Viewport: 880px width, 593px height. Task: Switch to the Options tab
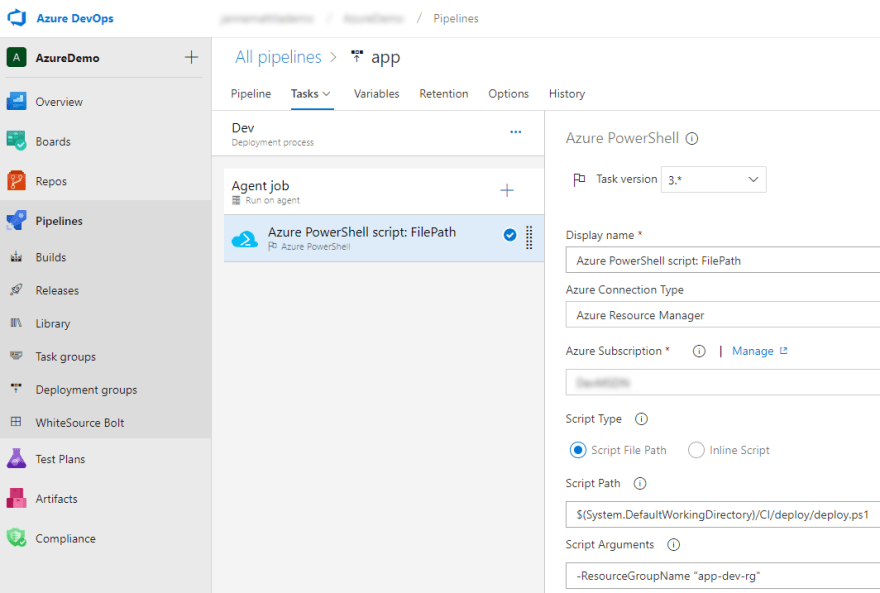coord(508,94)
